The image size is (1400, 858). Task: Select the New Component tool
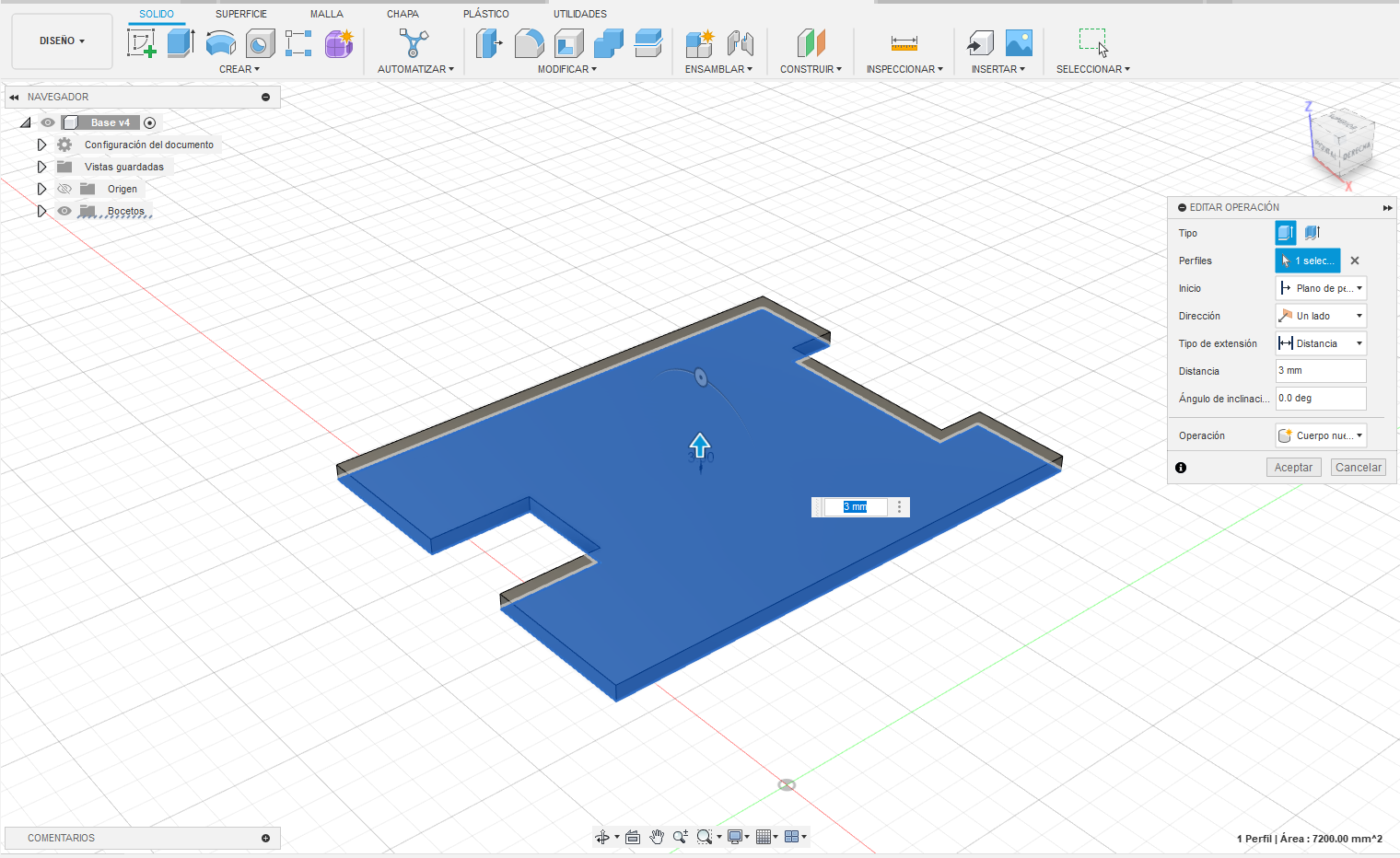(700, 42)
